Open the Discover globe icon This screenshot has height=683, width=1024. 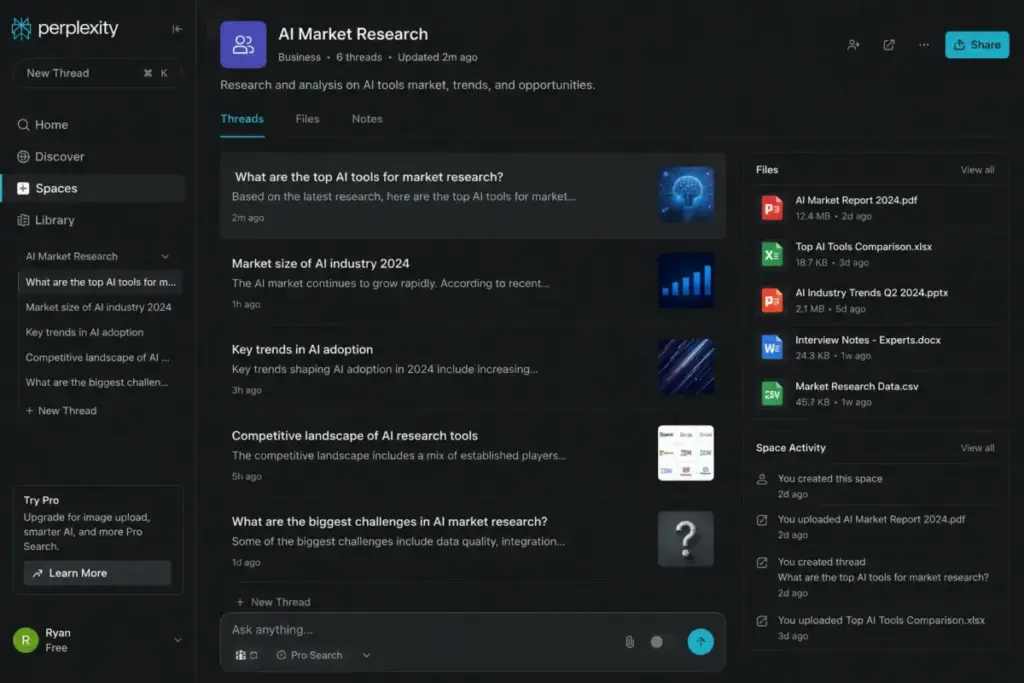point(24,157)
